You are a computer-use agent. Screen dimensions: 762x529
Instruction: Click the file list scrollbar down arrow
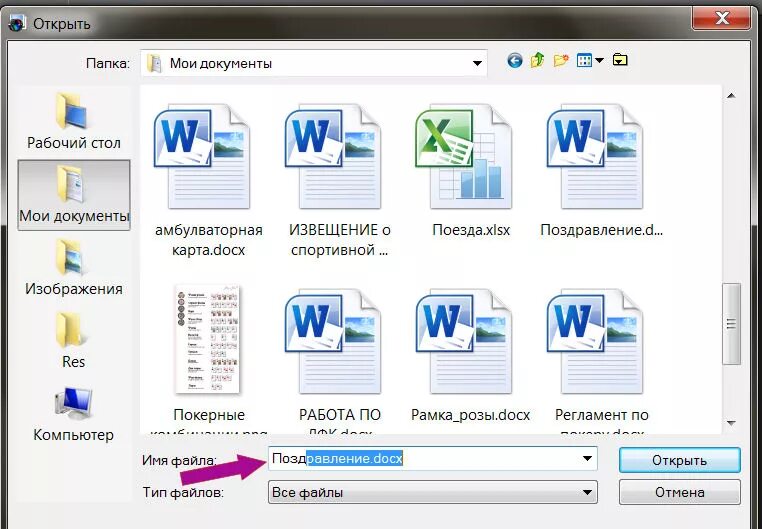[x=731, y=423]
